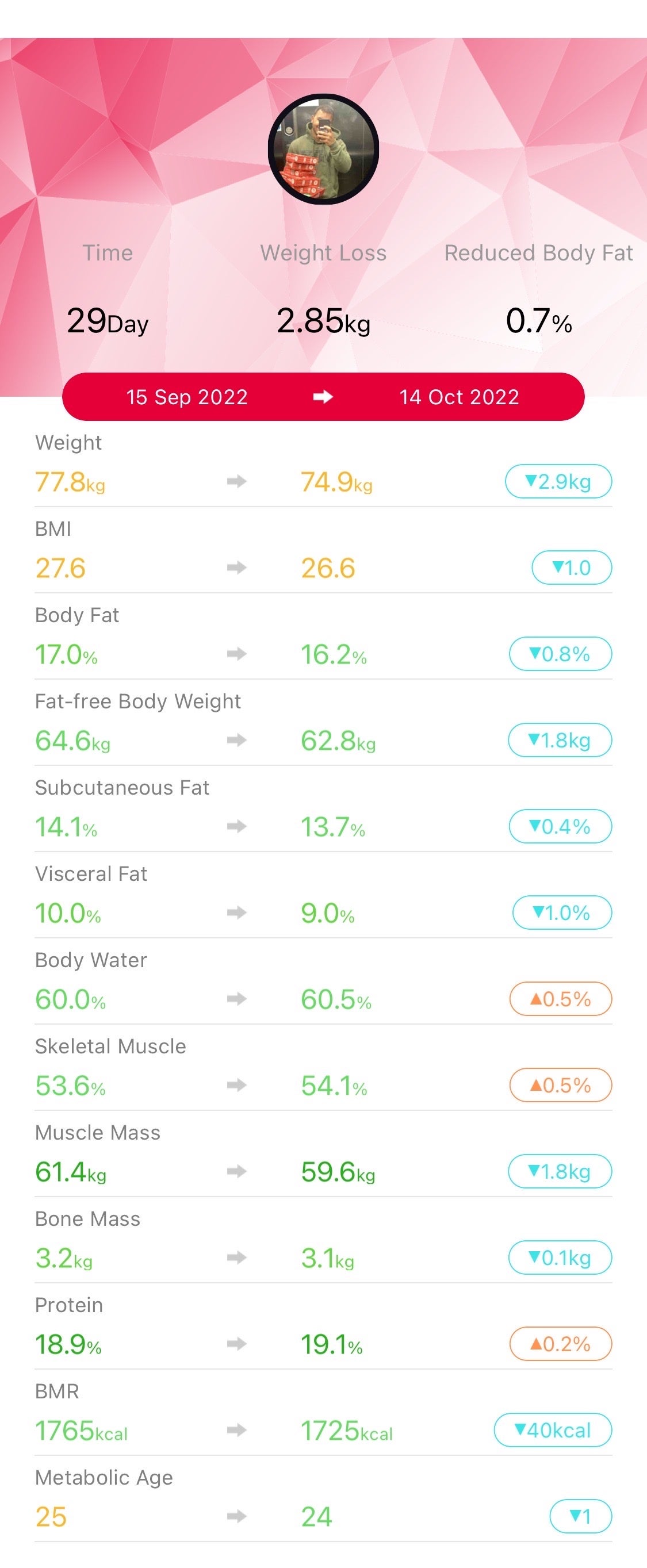Tap the Body Fat down 0.8% badge
Image resolution: width=647 pixels, height=1568 pixels.
pos(560,654)
